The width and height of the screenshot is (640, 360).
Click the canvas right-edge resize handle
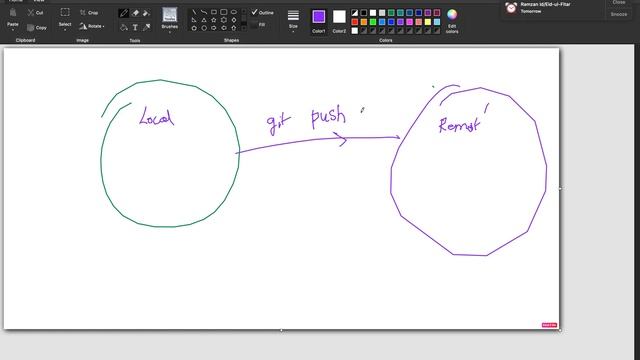coord(560,189)
